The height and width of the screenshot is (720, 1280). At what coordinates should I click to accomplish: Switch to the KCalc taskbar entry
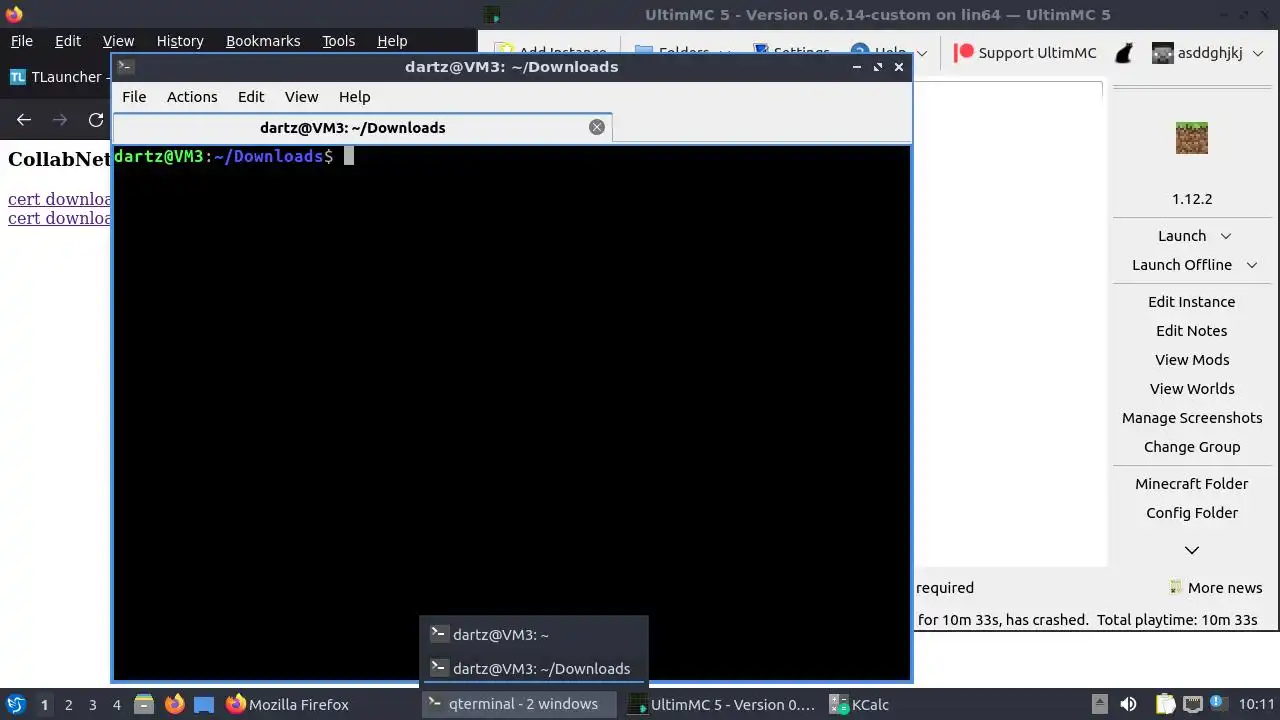pos(860,704)
